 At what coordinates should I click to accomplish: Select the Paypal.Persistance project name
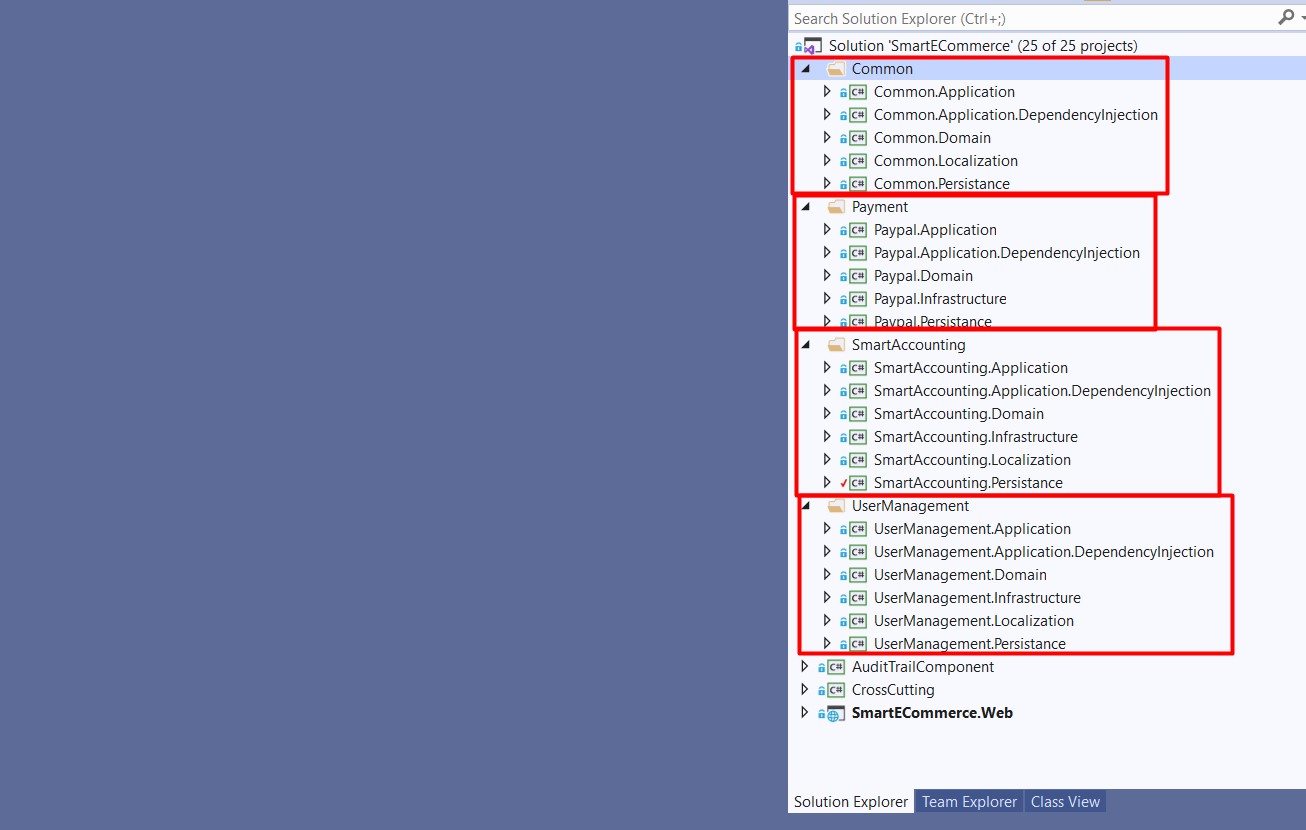coord(933,322)
